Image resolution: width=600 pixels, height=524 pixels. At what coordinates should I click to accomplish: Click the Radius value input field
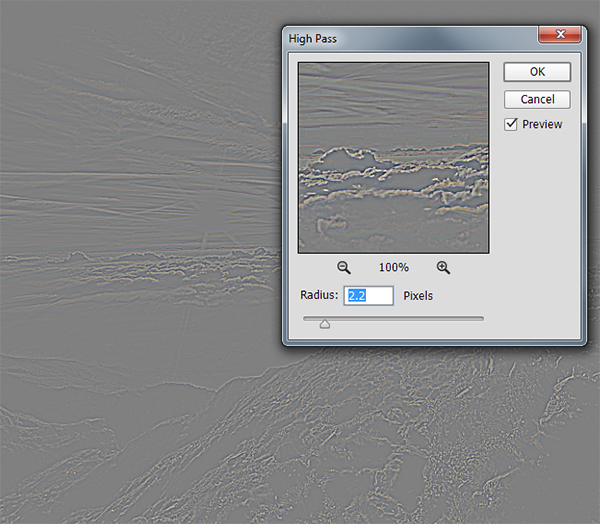coord(368,296)
